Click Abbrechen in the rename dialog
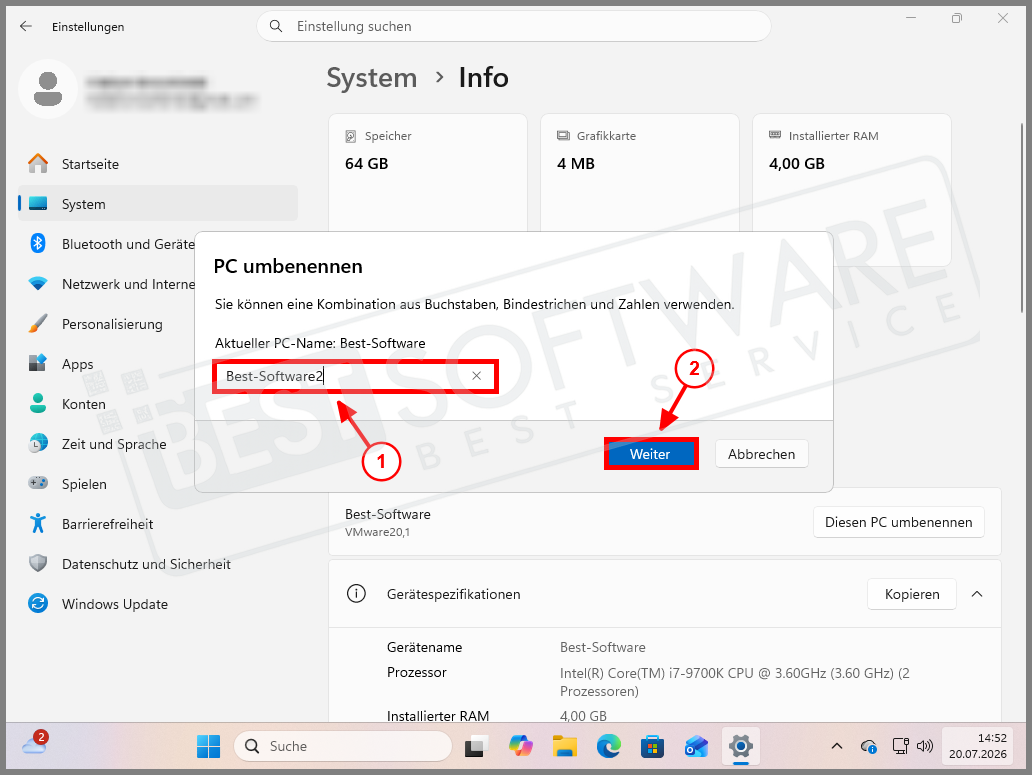 (x=761, y=454)
